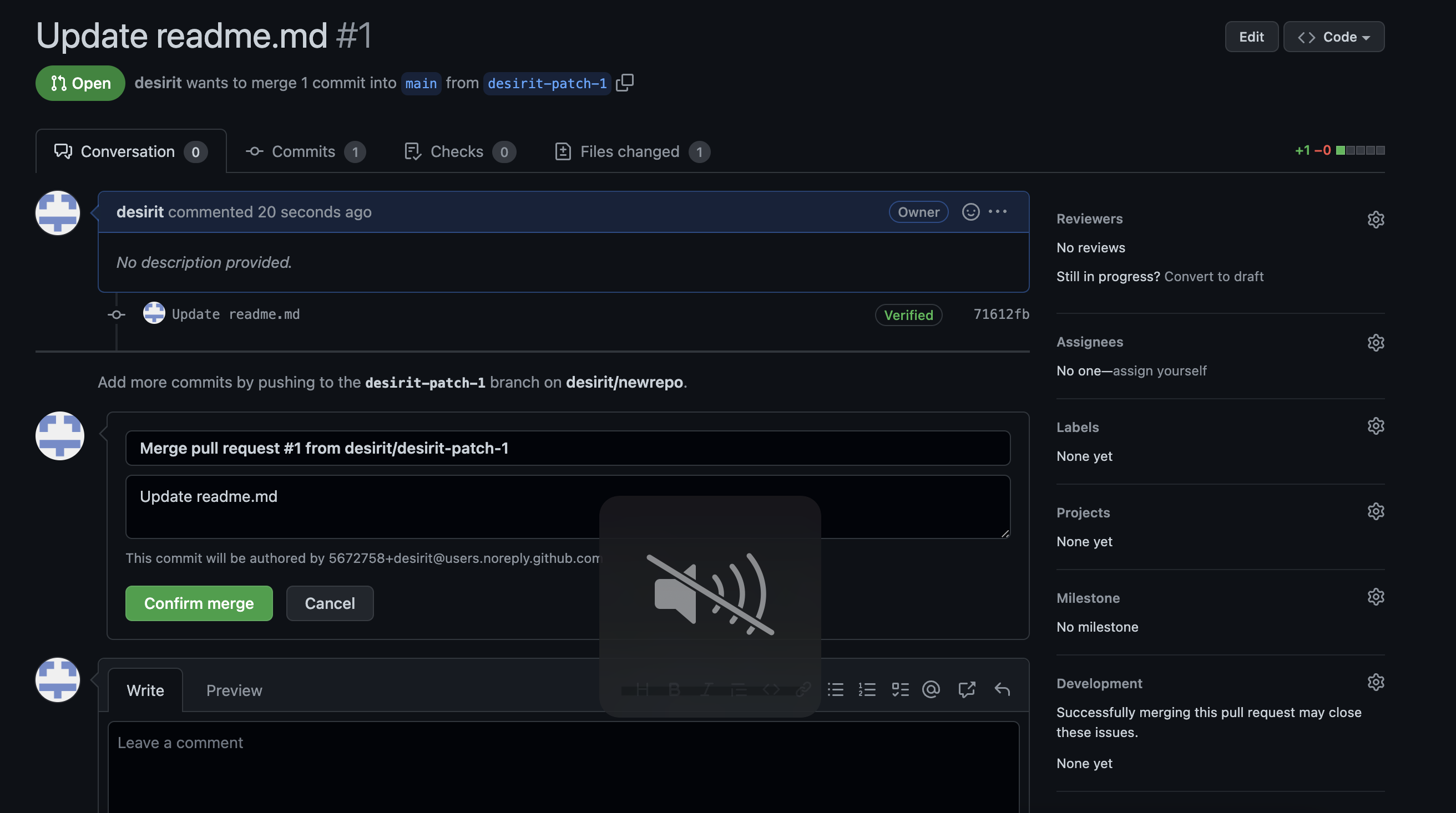This screenshot has width=1456, height=813.
Task: Insert task list in comment toolbar
Action: pyautogui.click(x=900, y=689)
